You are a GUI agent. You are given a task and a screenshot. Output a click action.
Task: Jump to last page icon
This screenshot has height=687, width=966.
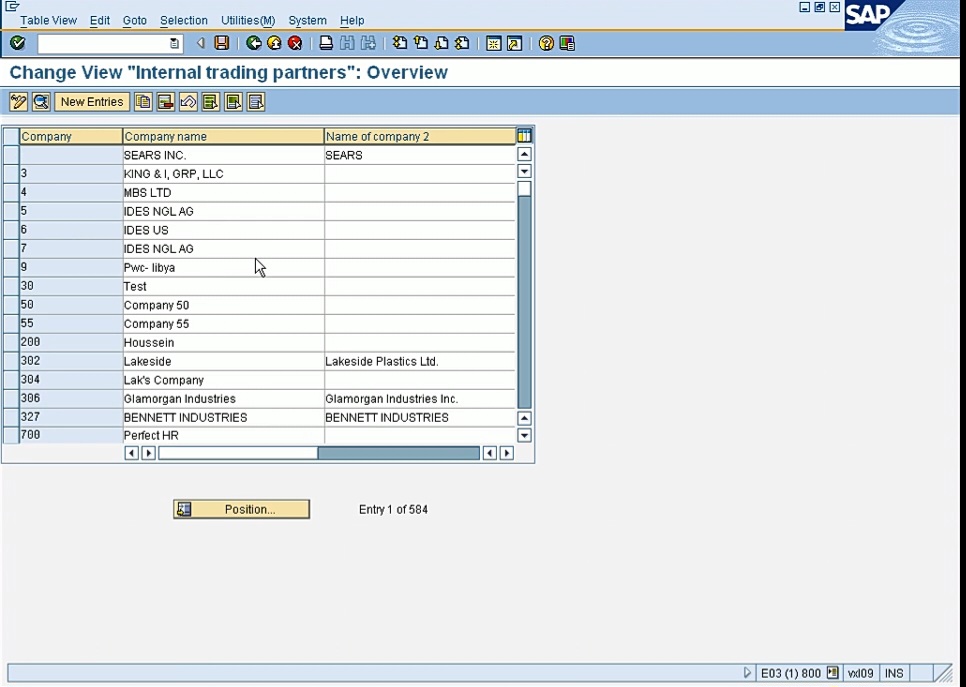(x=462, y=43)
